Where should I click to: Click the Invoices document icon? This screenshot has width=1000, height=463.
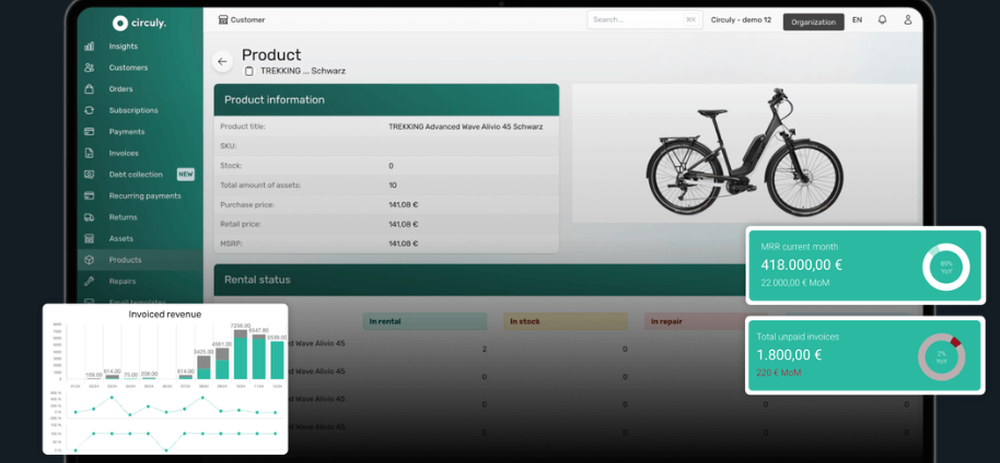(89, 153)
